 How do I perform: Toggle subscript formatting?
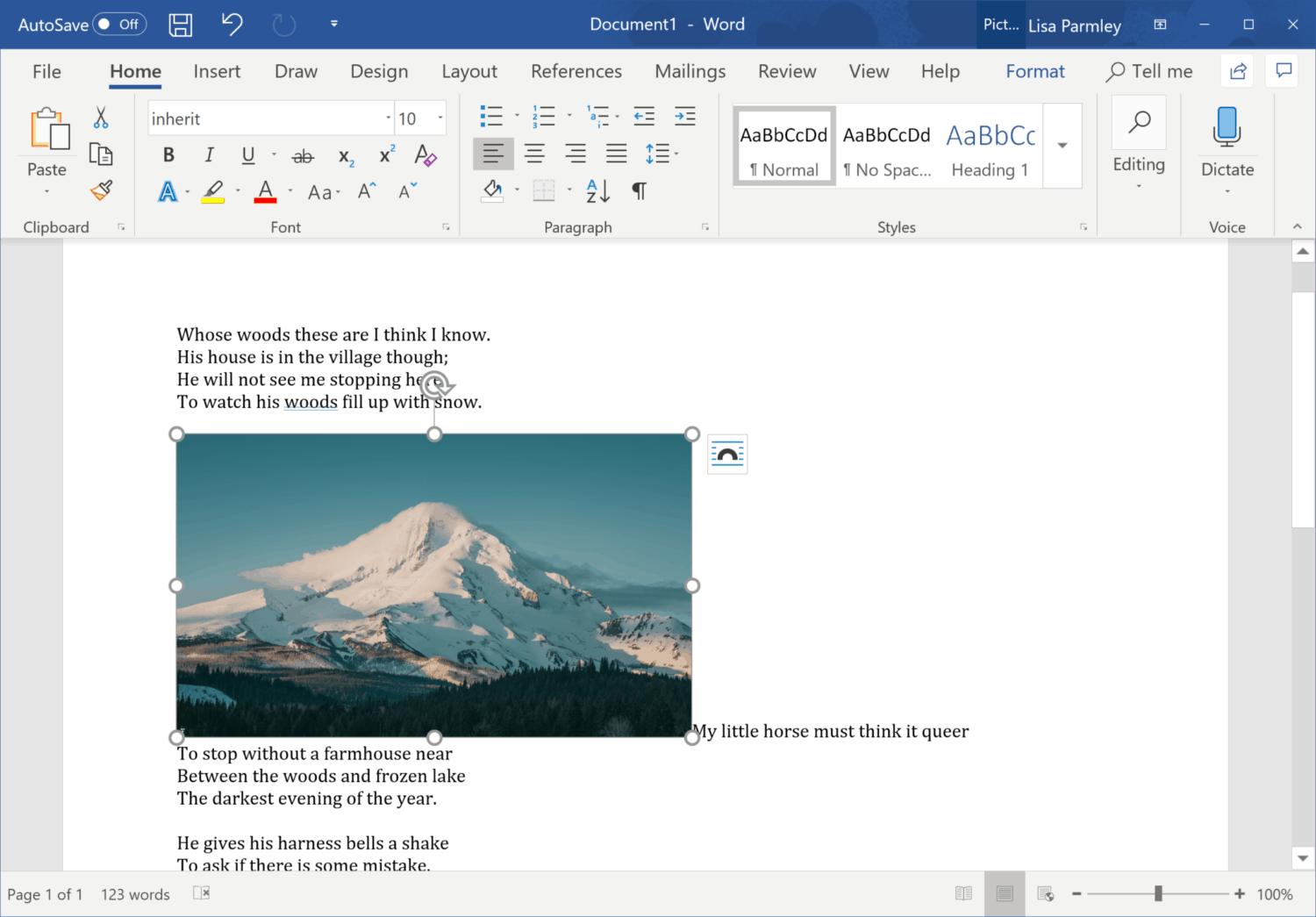[x=344, y=156]
